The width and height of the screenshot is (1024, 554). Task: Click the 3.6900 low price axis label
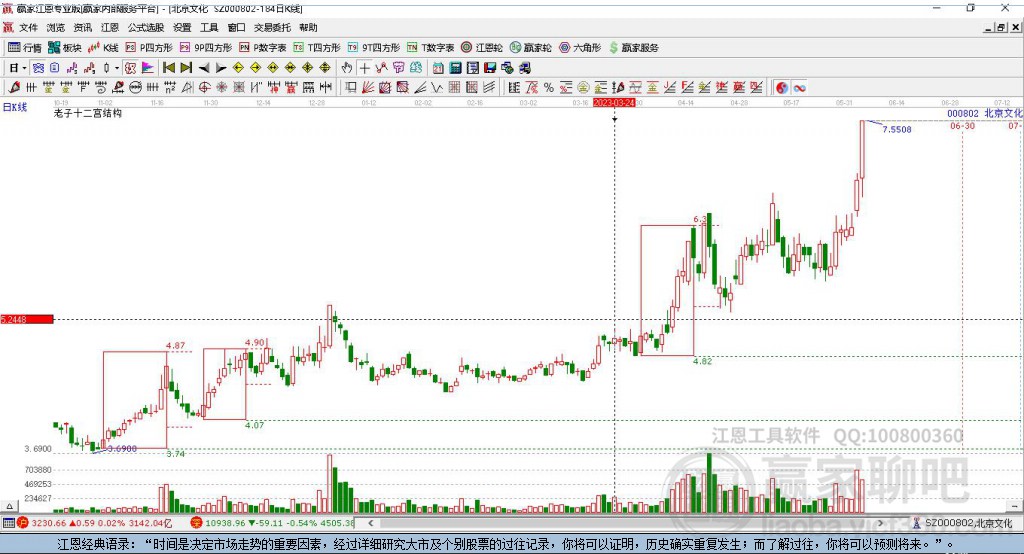[38, 449]
